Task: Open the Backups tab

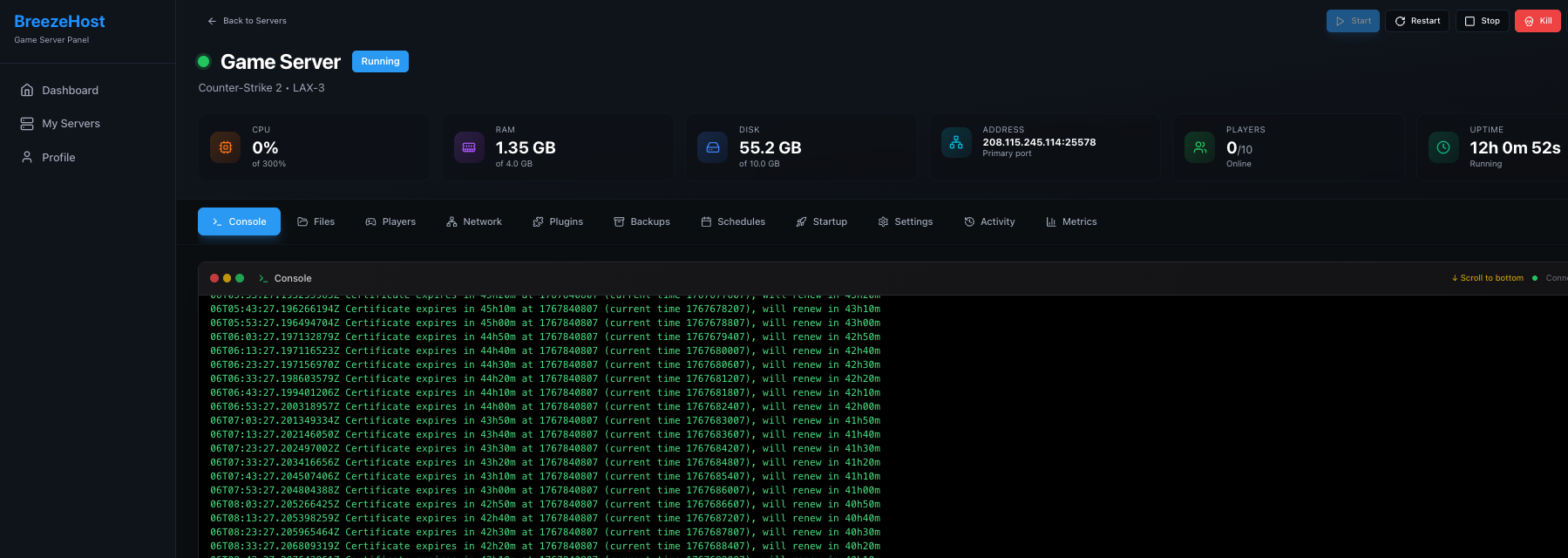Action: coord(641,221)
